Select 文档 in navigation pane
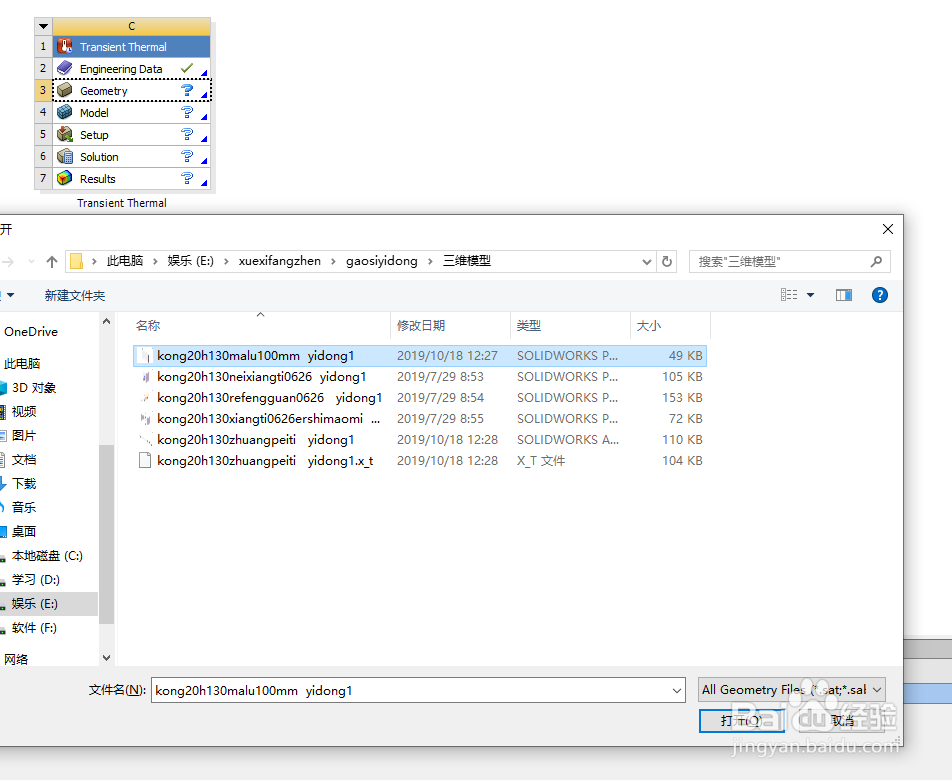This screenshot has height=780, width=952. pos(24,460)
